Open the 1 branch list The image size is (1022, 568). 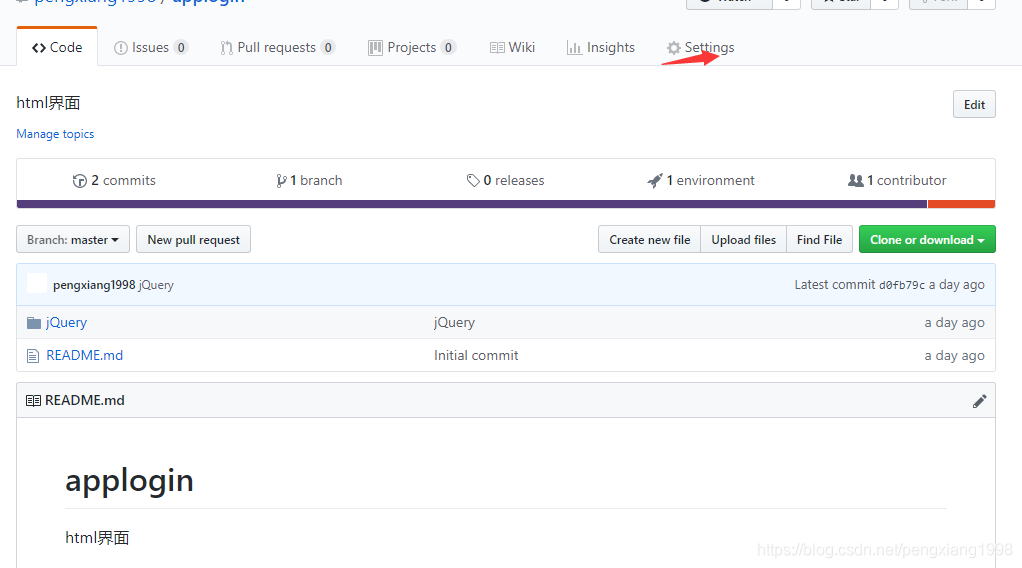click(309, 181)
